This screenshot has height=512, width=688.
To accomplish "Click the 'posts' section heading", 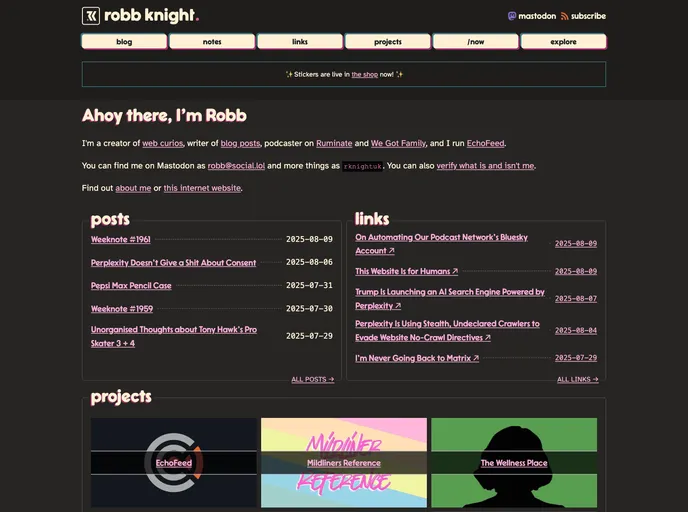I will point(110,219).
